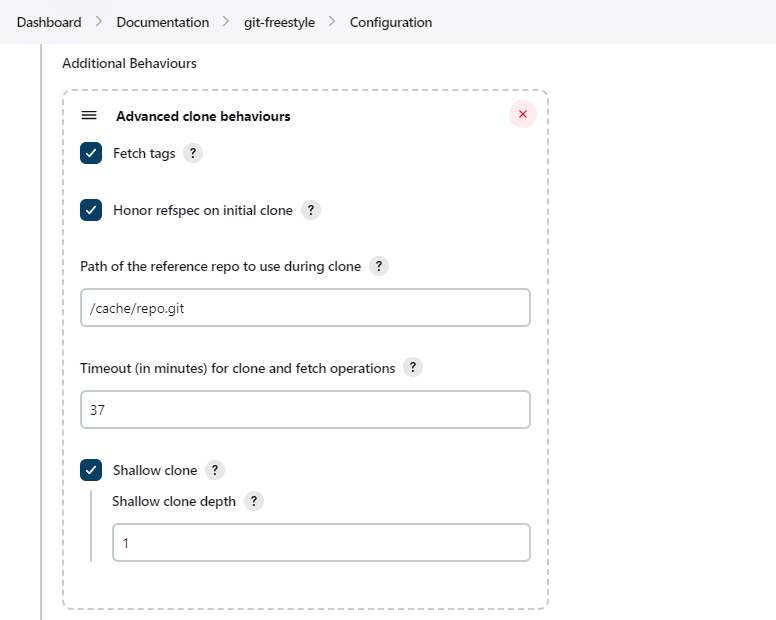Click the Shallow clone depth label
Viewport: 776px width, 620px height.
174,501
